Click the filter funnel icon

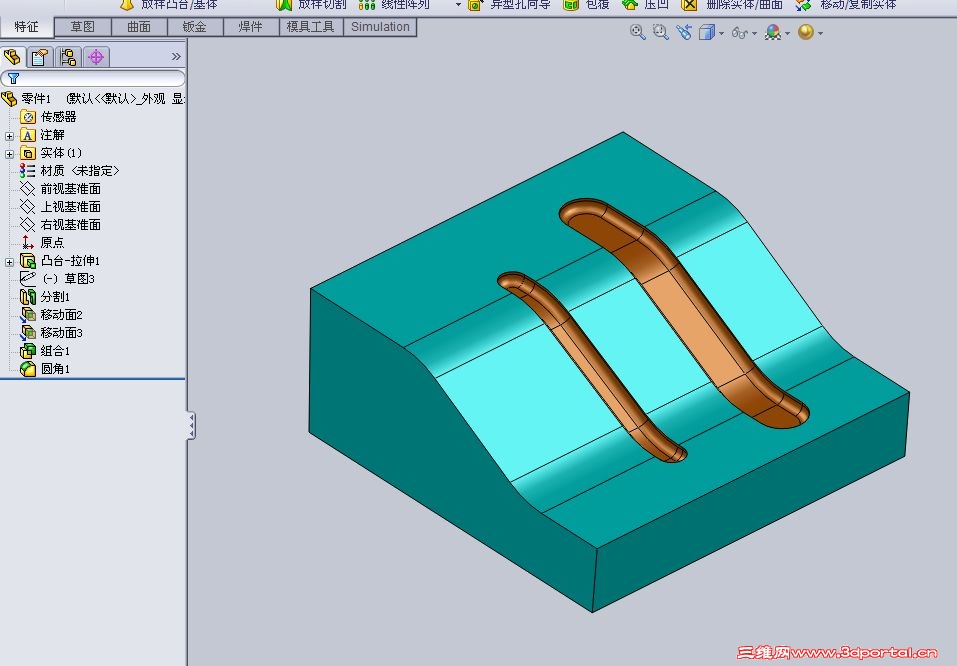pos(13,78)
